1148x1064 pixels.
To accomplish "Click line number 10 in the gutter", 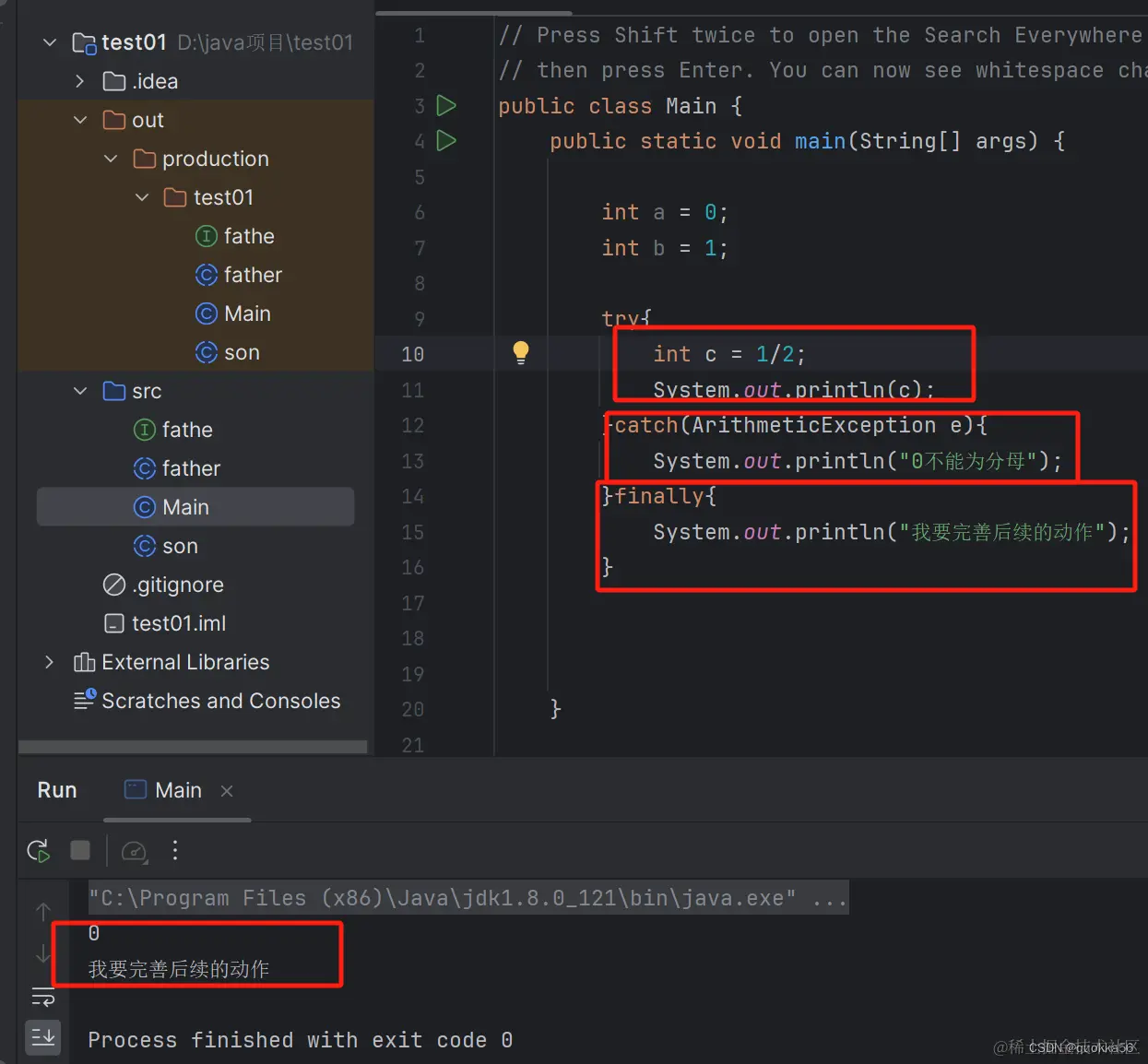I will tap(413, 354).
